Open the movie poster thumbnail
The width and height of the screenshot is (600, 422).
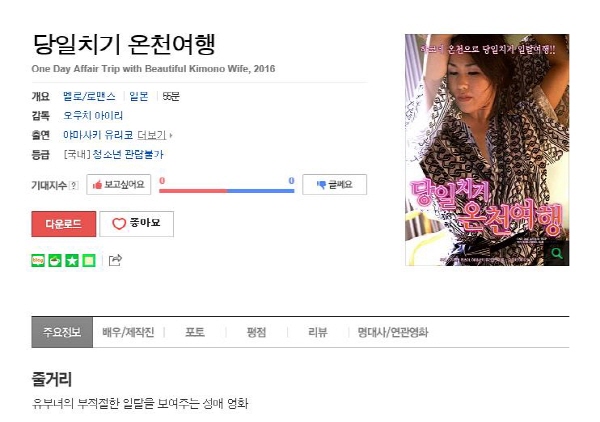[x=487, y=150]
